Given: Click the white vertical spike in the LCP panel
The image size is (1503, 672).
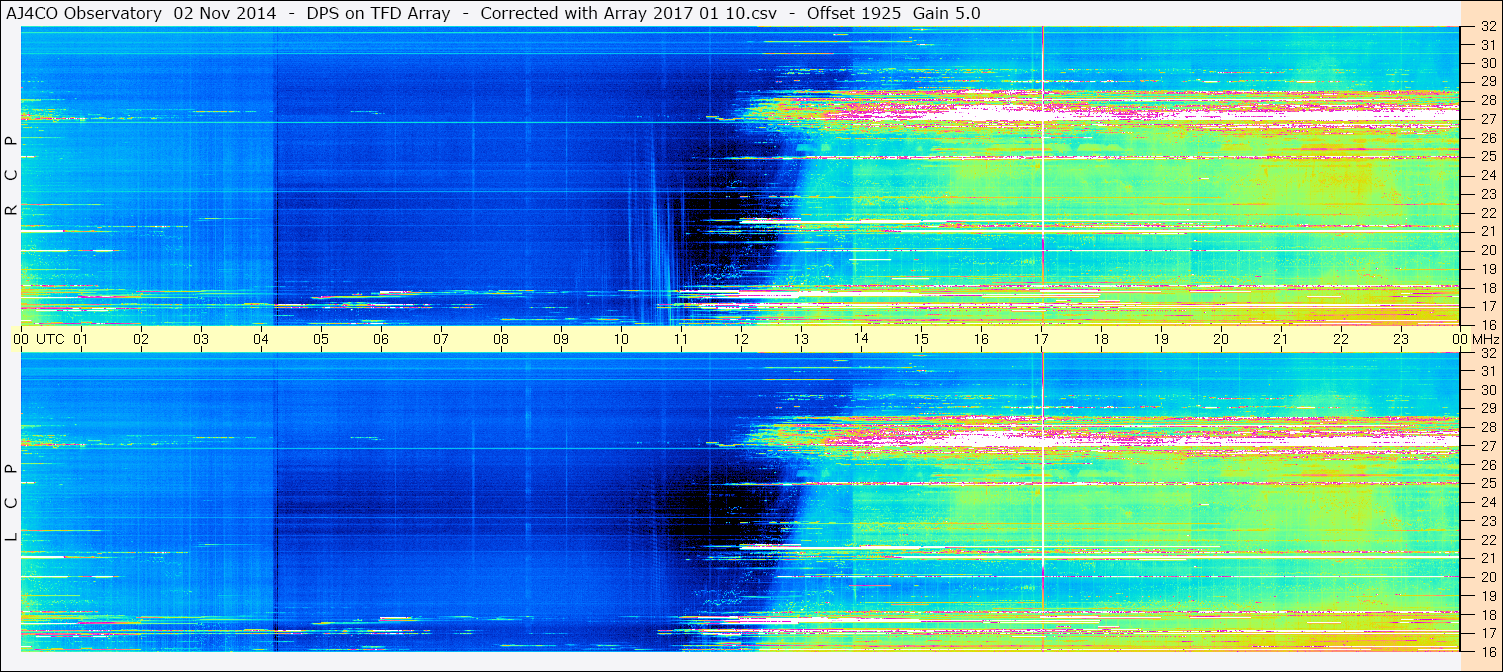Looking at the screenshot, I should (1042, 500).
